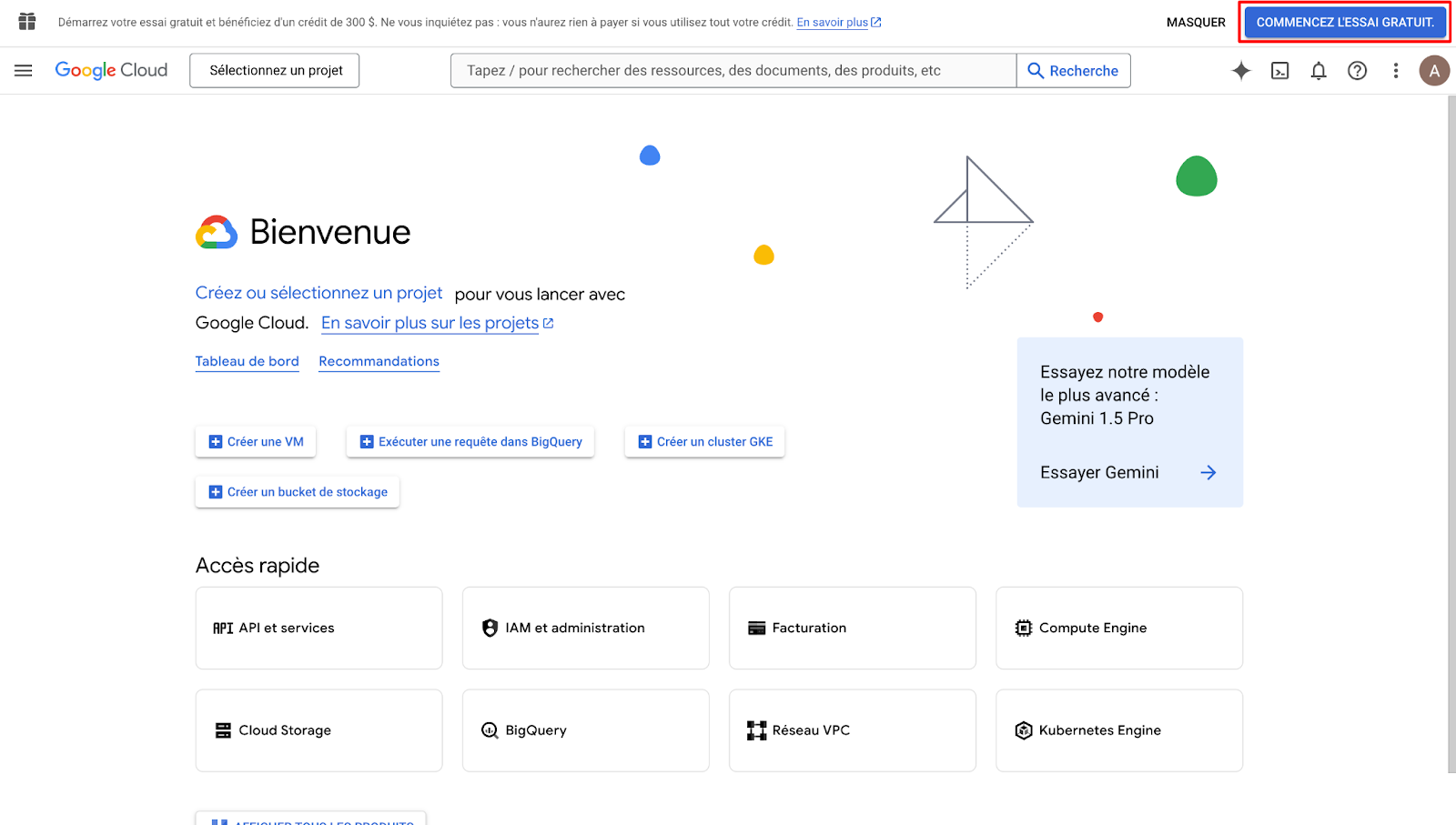Click the Cloud Storage icon
1456x825 pixels.
coord(223,730)
